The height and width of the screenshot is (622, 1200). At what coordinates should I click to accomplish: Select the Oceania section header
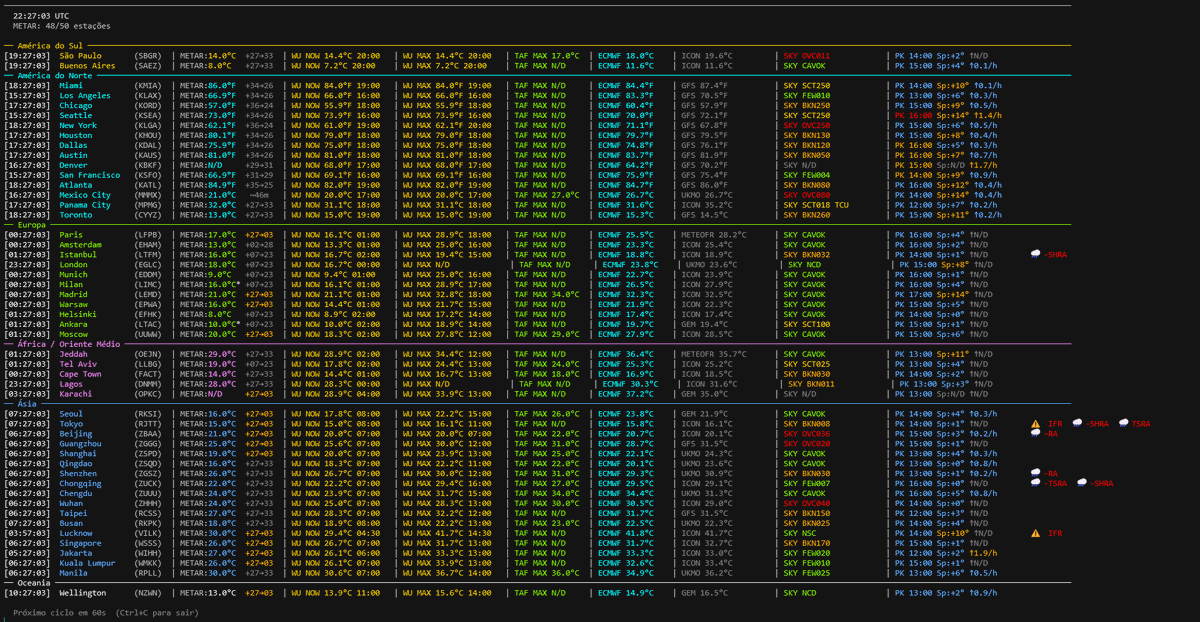click(x=34, y=582)
